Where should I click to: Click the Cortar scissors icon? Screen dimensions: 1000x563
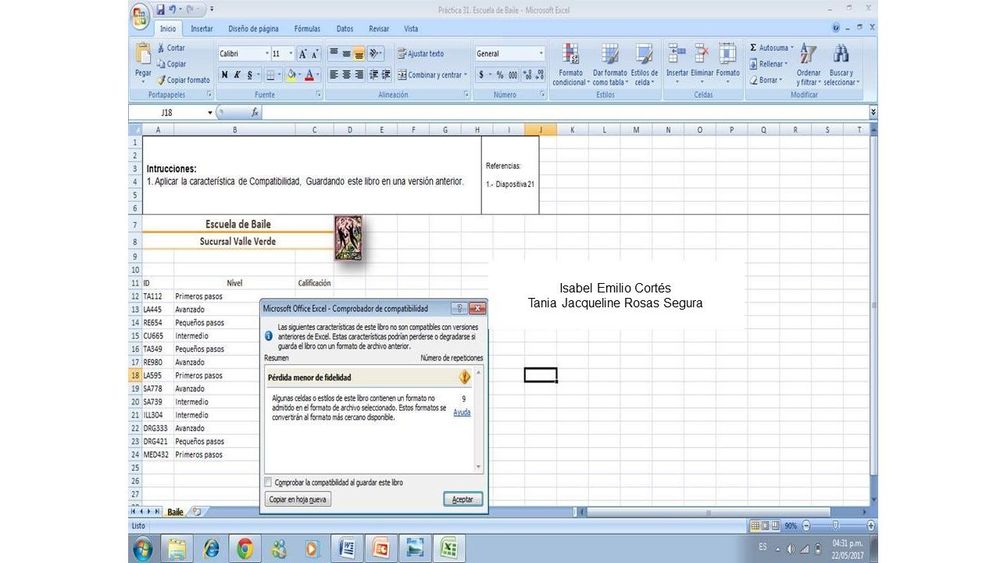pos(160,47)
